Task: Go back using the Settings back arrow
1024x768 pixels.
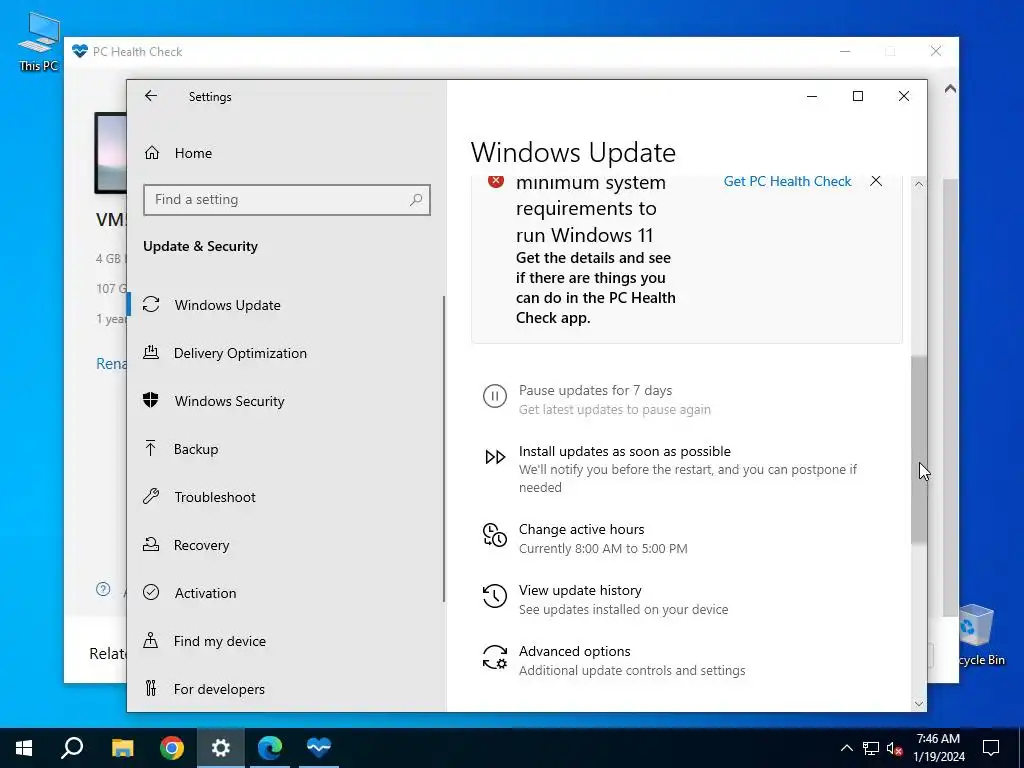Action: (x=151, y=96)
